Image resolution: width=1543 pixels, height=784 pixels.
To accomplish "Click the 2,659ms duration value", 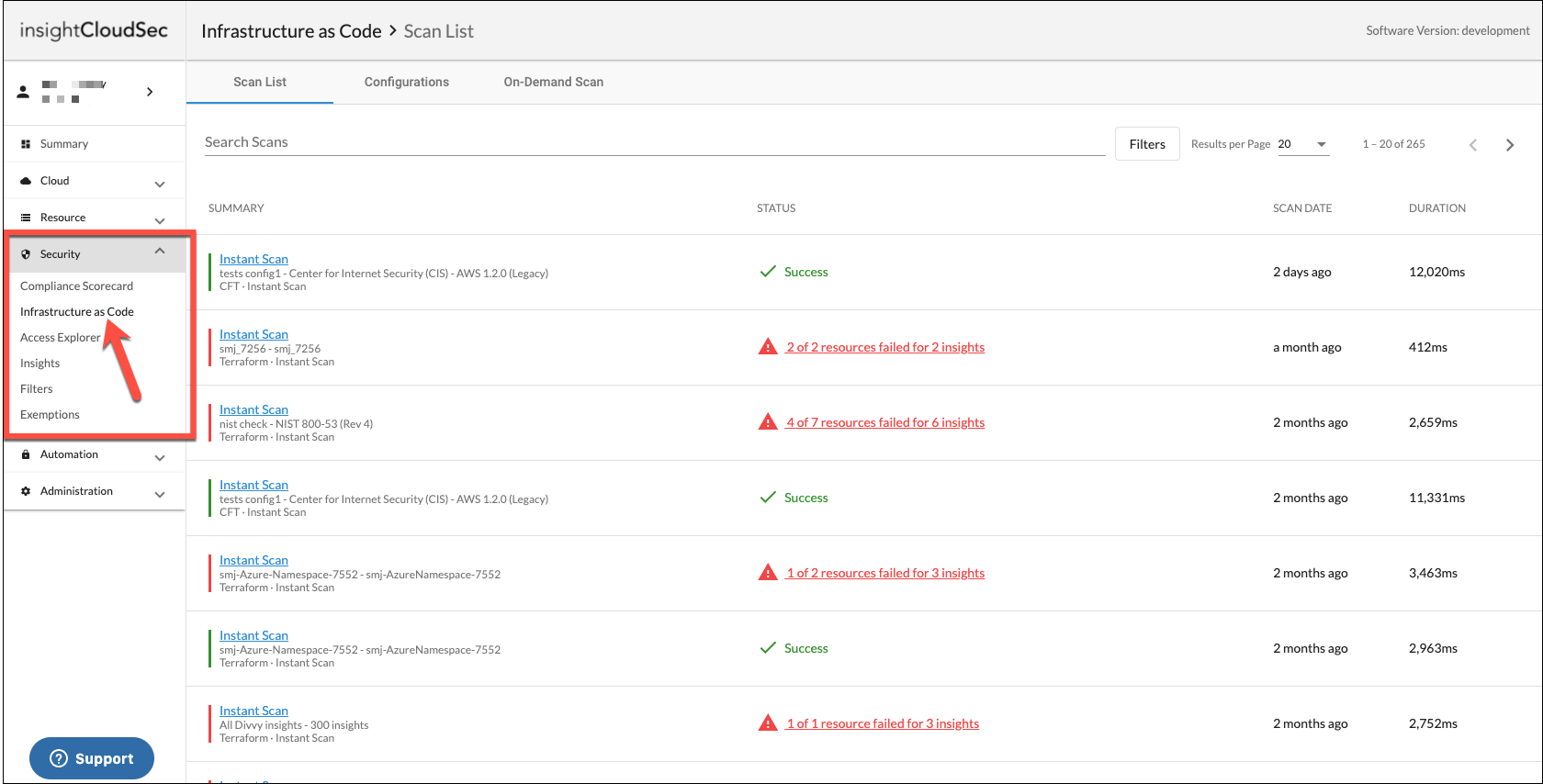I will tap(1433, 422).
